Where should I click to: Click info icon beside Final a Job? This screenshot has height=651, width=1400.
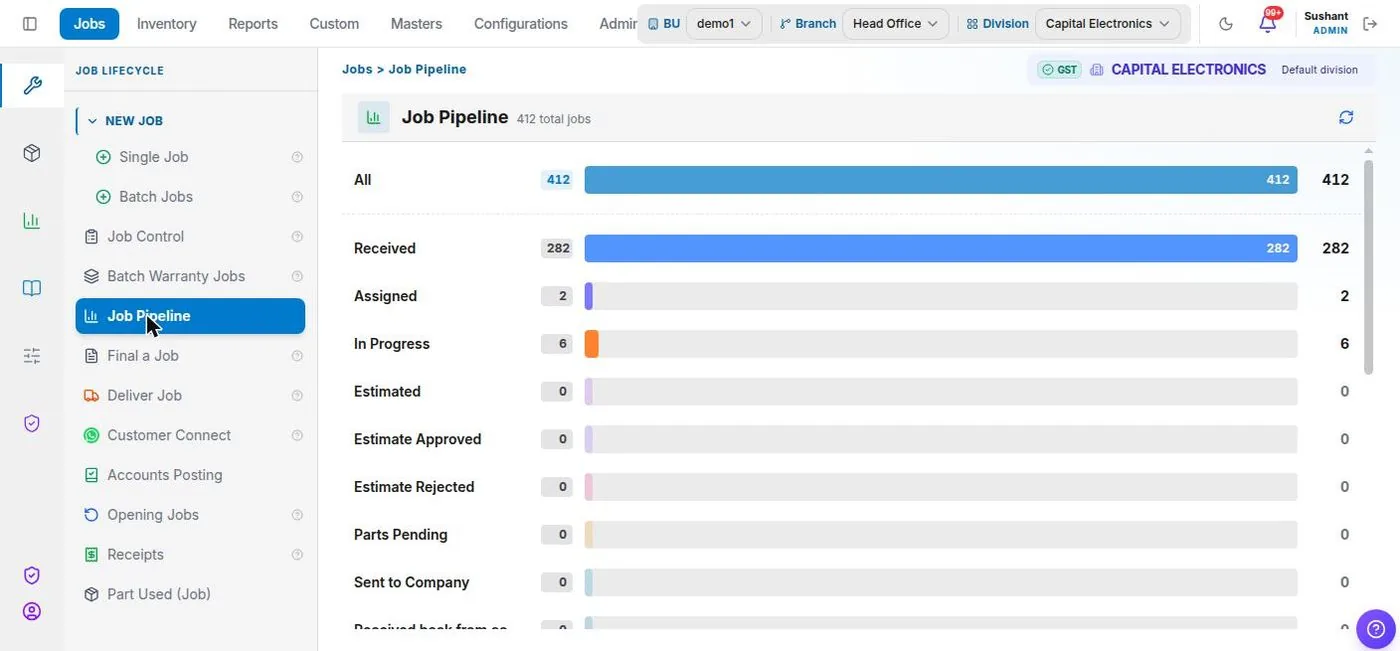(x=297, y=356)
